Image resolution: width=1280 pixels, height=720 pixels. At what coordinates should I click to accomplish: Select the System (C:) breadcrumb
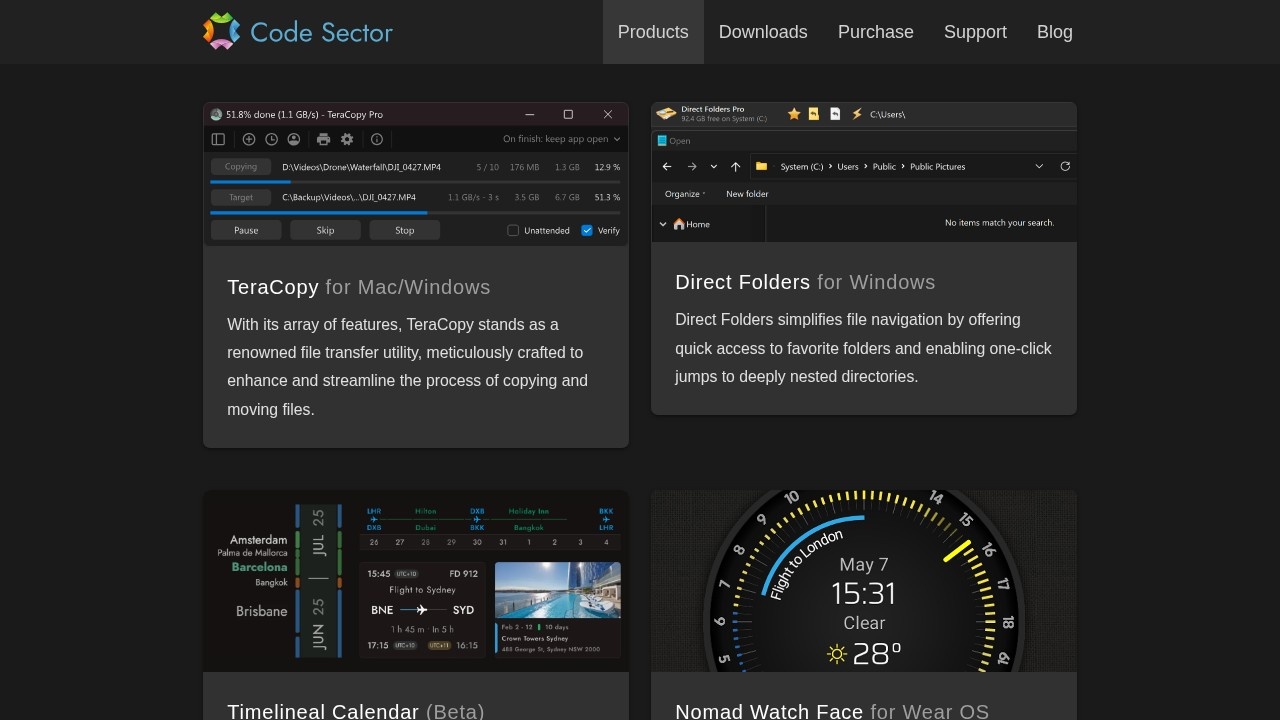click(802, 167)
